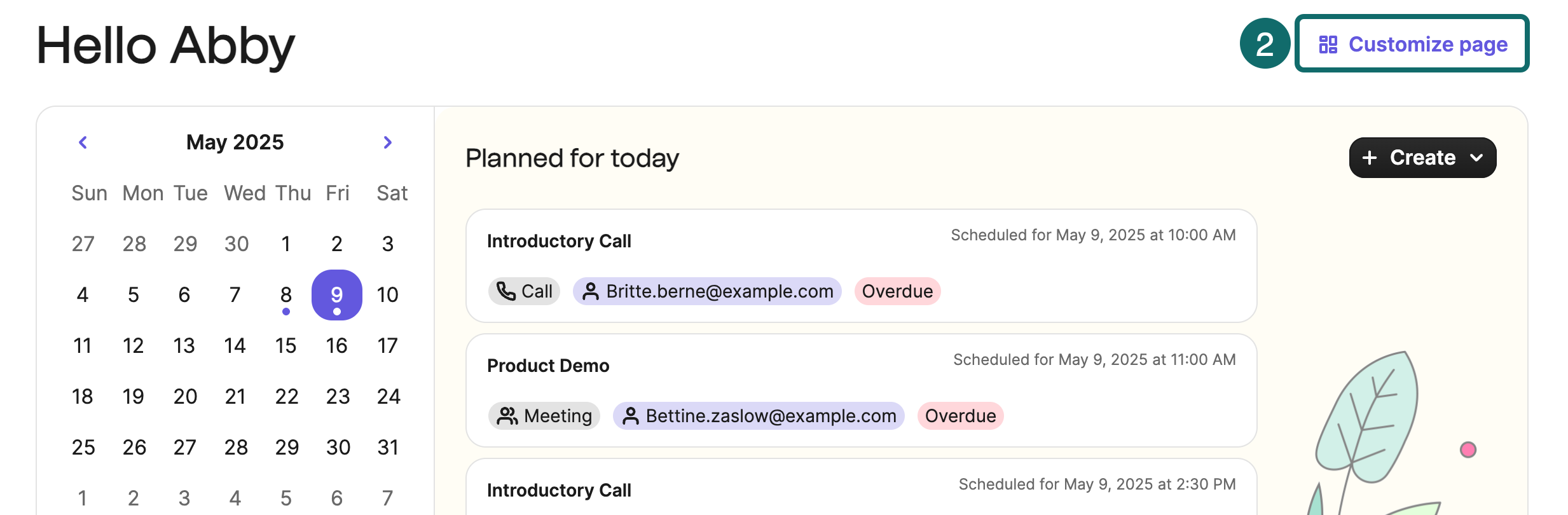Viewport: 1568px width, 515px height.
Task: Click the grid icon on Customize page
Action: (x=1328, y=45)
